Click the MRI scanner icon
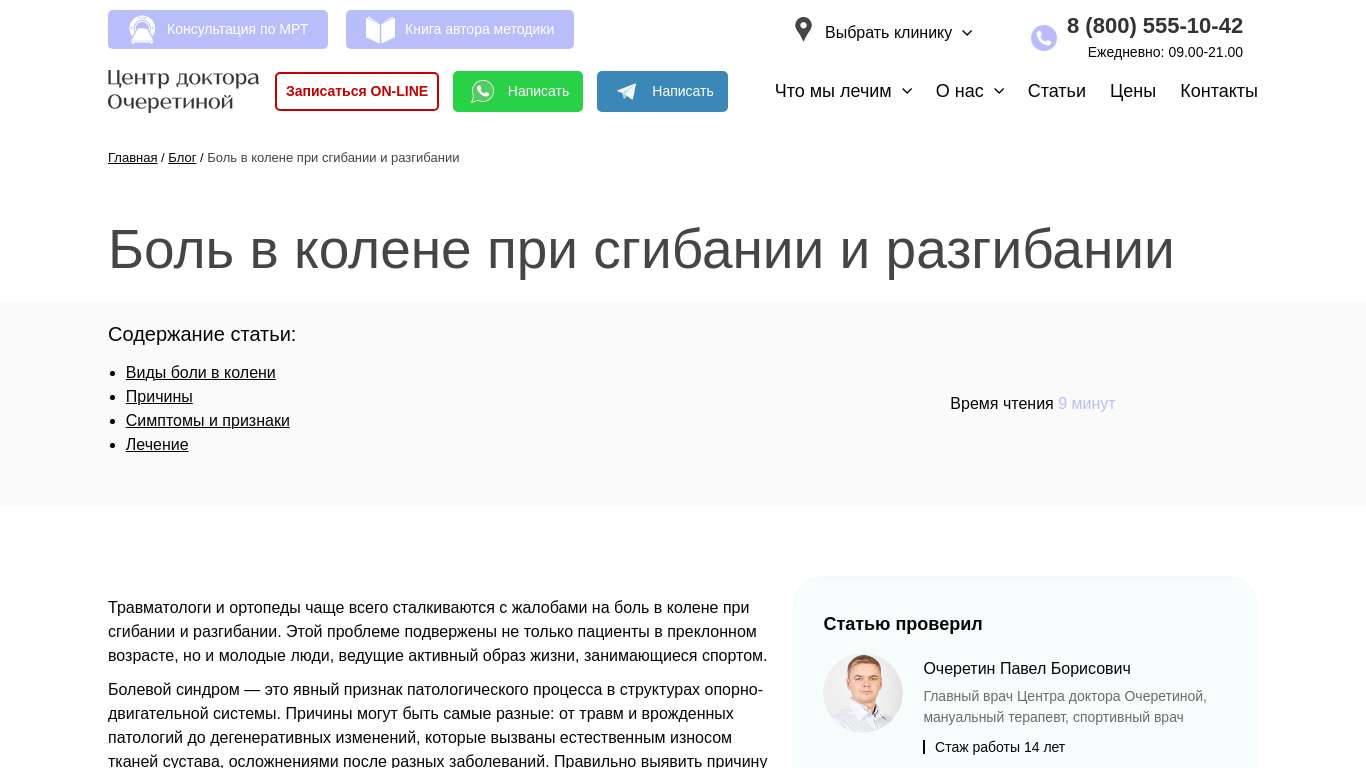The image size is (1366, 768). pos(142,30)
